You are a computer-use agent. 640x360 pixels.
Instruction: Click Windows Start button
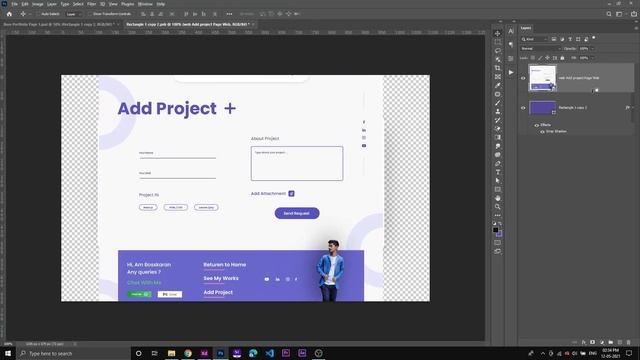8,353
